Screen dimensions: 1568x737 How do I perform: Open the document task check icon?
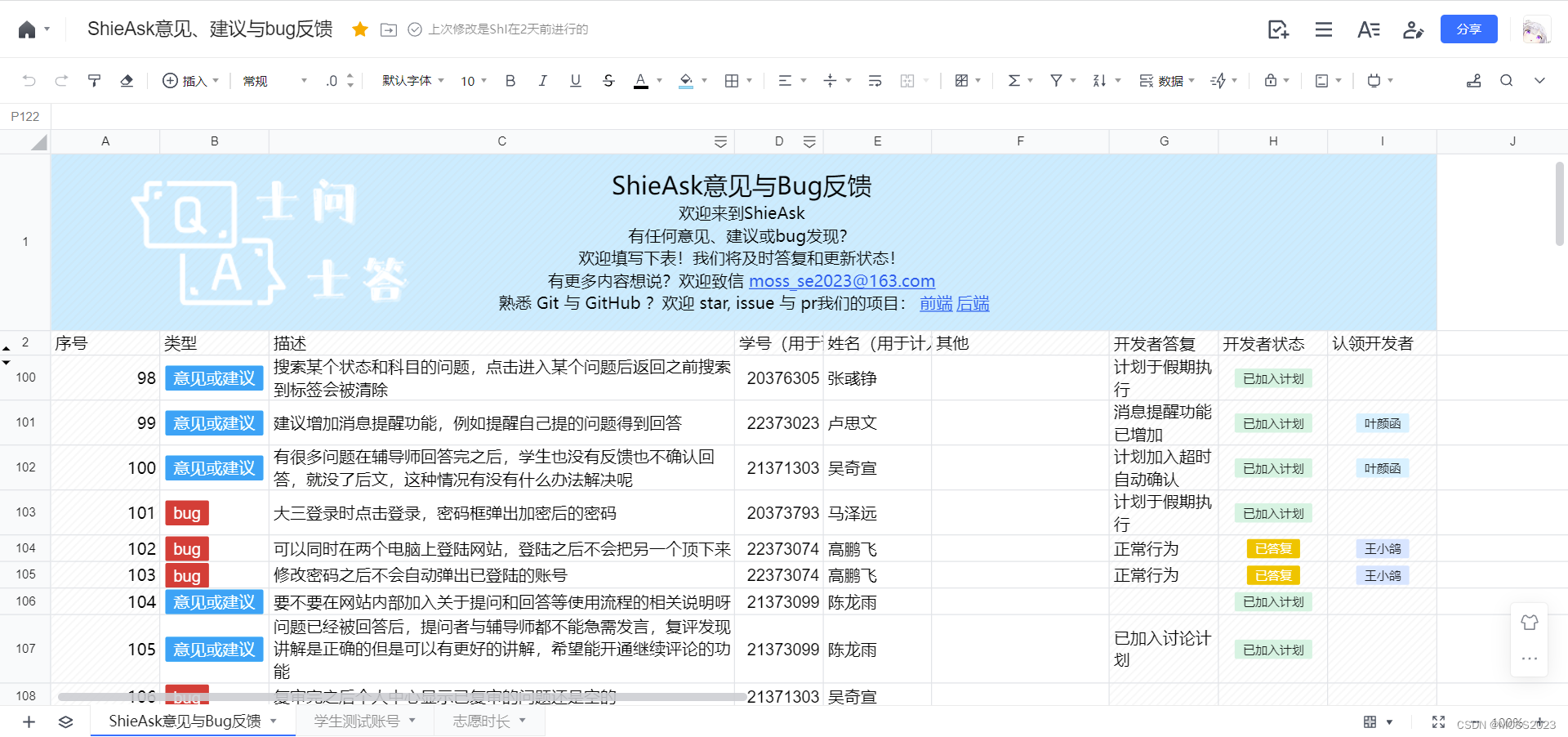(x=1278, y=29)
